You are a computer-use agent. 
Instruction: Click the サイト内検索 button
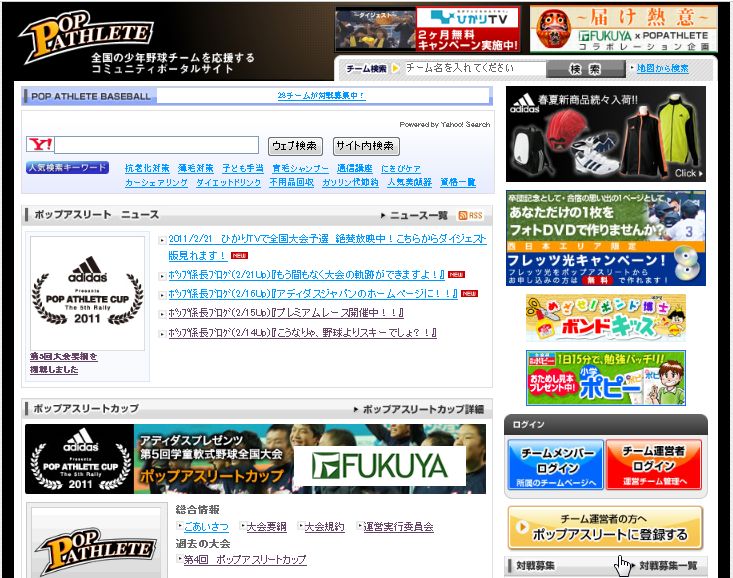366,146
